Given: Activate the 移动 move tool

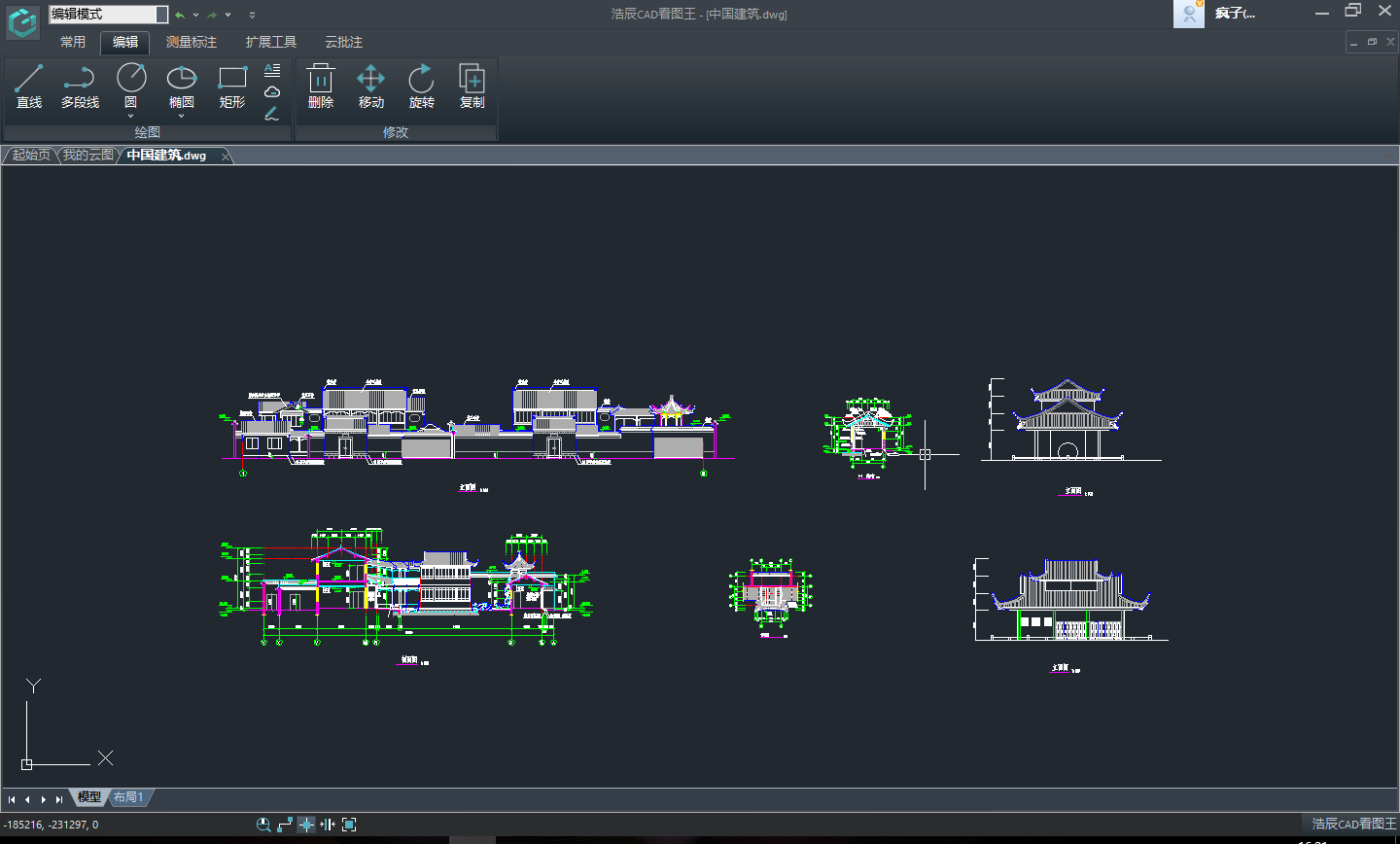Looking at the screenshot, I should pos(371,87).
